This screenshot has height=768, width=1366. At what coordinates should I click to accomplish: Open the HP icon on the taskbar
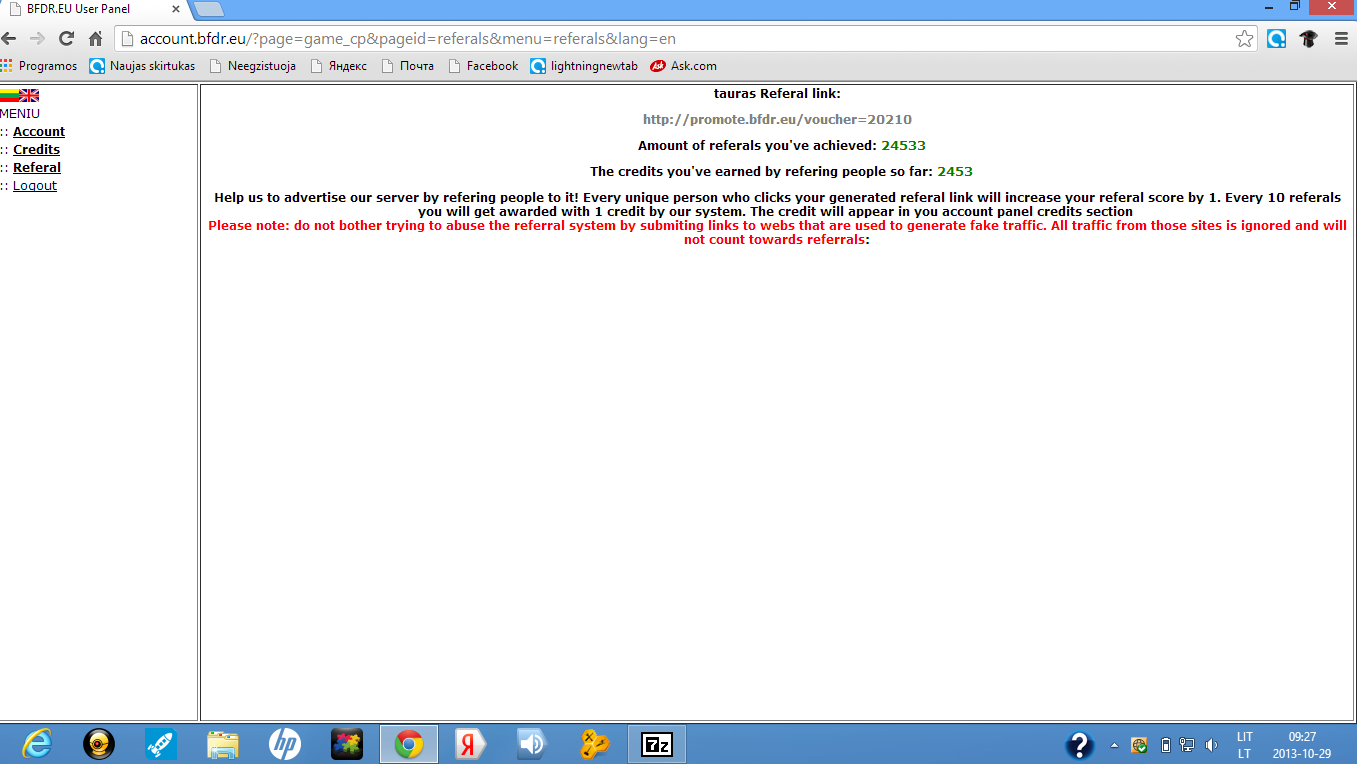[285, 744]
